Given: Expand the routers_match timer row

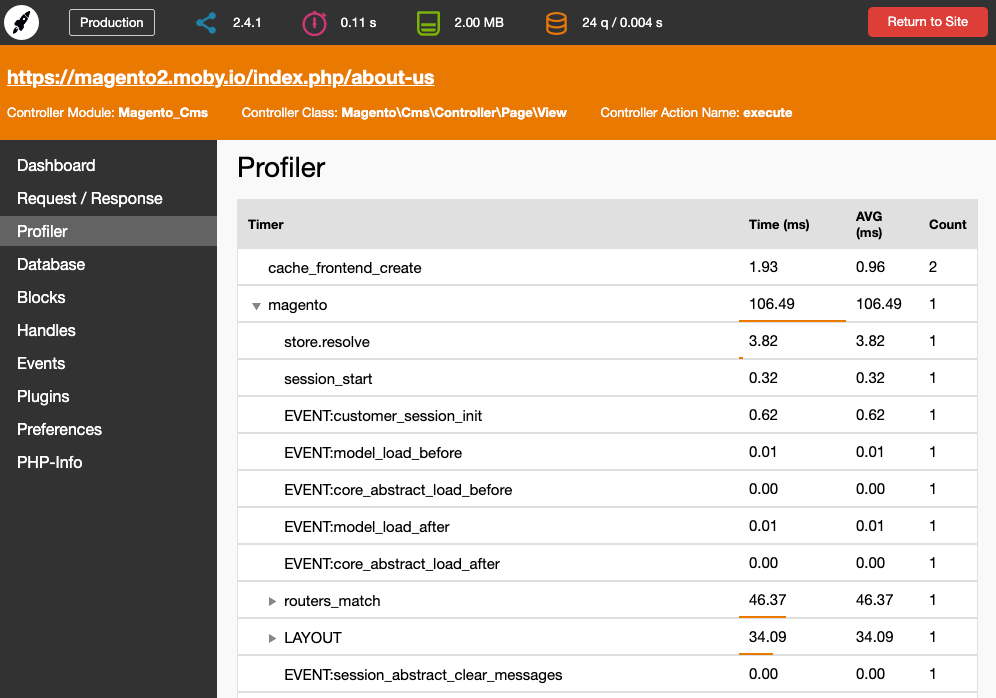Looking at the screenshot, I should click(272, 601).
